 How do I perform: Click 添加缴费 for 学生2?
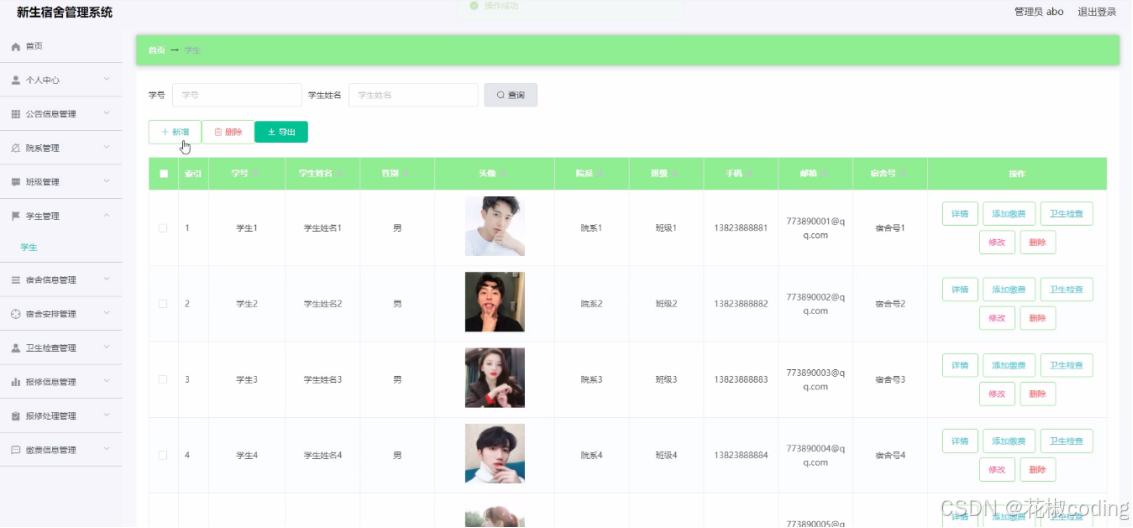[x=1009, y=290]
